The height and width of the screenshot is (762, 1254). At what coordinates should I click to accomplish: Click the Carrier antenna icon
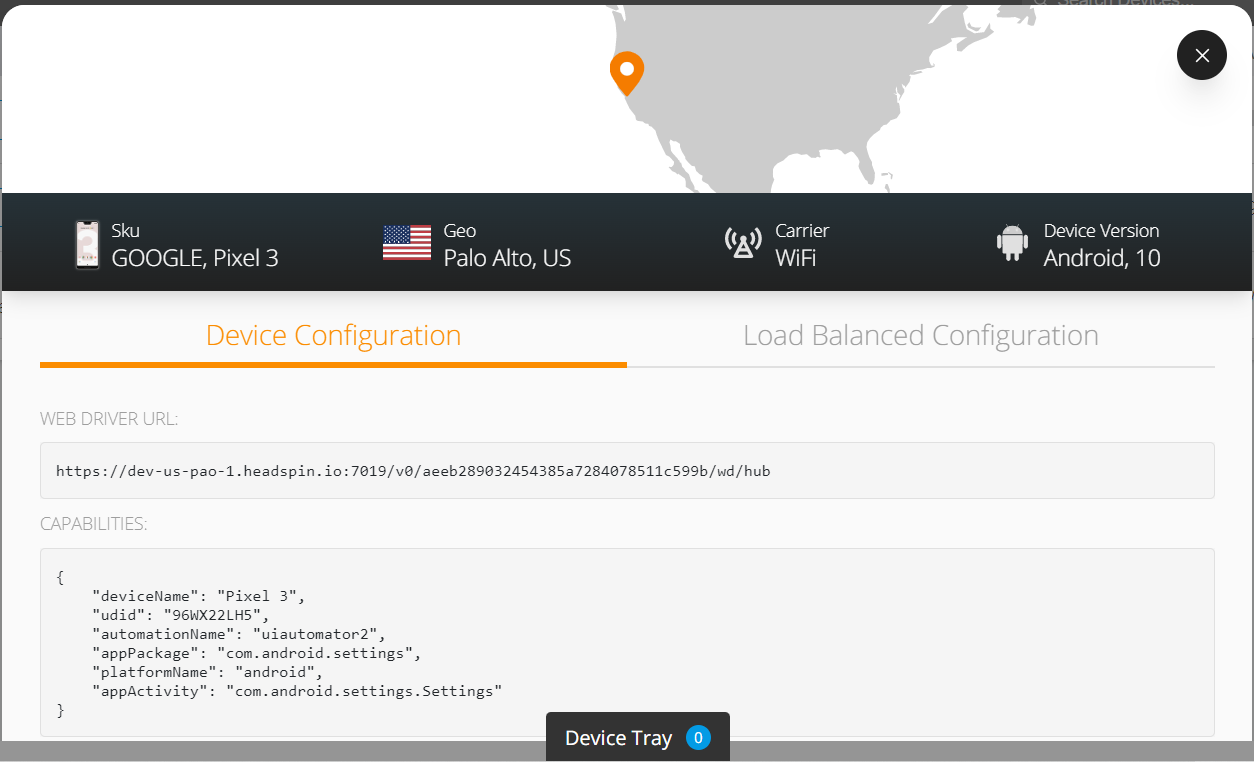click(x=742, y=242)
